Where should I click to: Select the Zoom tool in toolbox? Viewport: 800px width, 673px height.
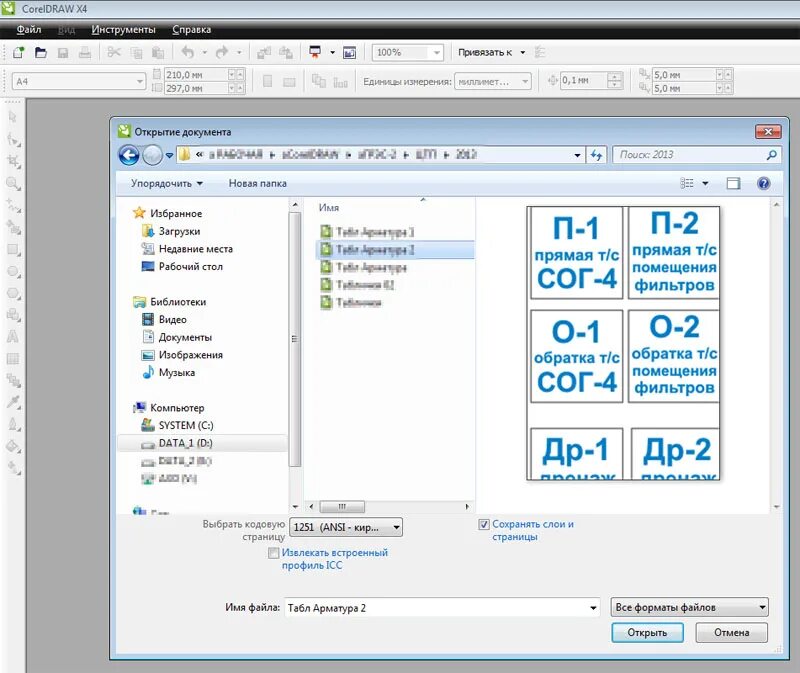click(x=13, y=184)
